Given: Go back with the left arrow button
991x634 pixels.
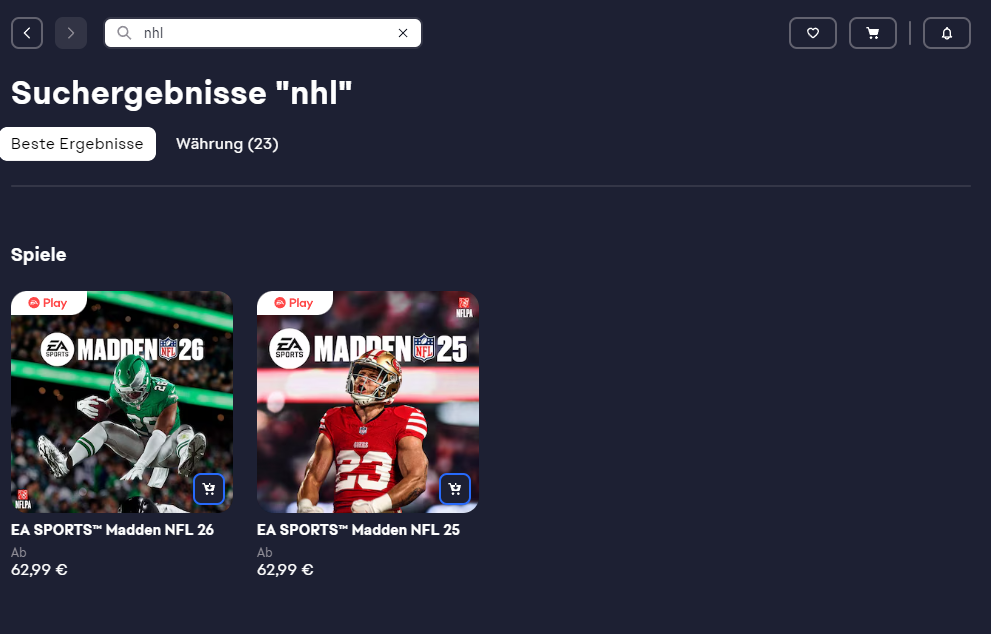Looking at the screenshot, I should click(27, 34).
